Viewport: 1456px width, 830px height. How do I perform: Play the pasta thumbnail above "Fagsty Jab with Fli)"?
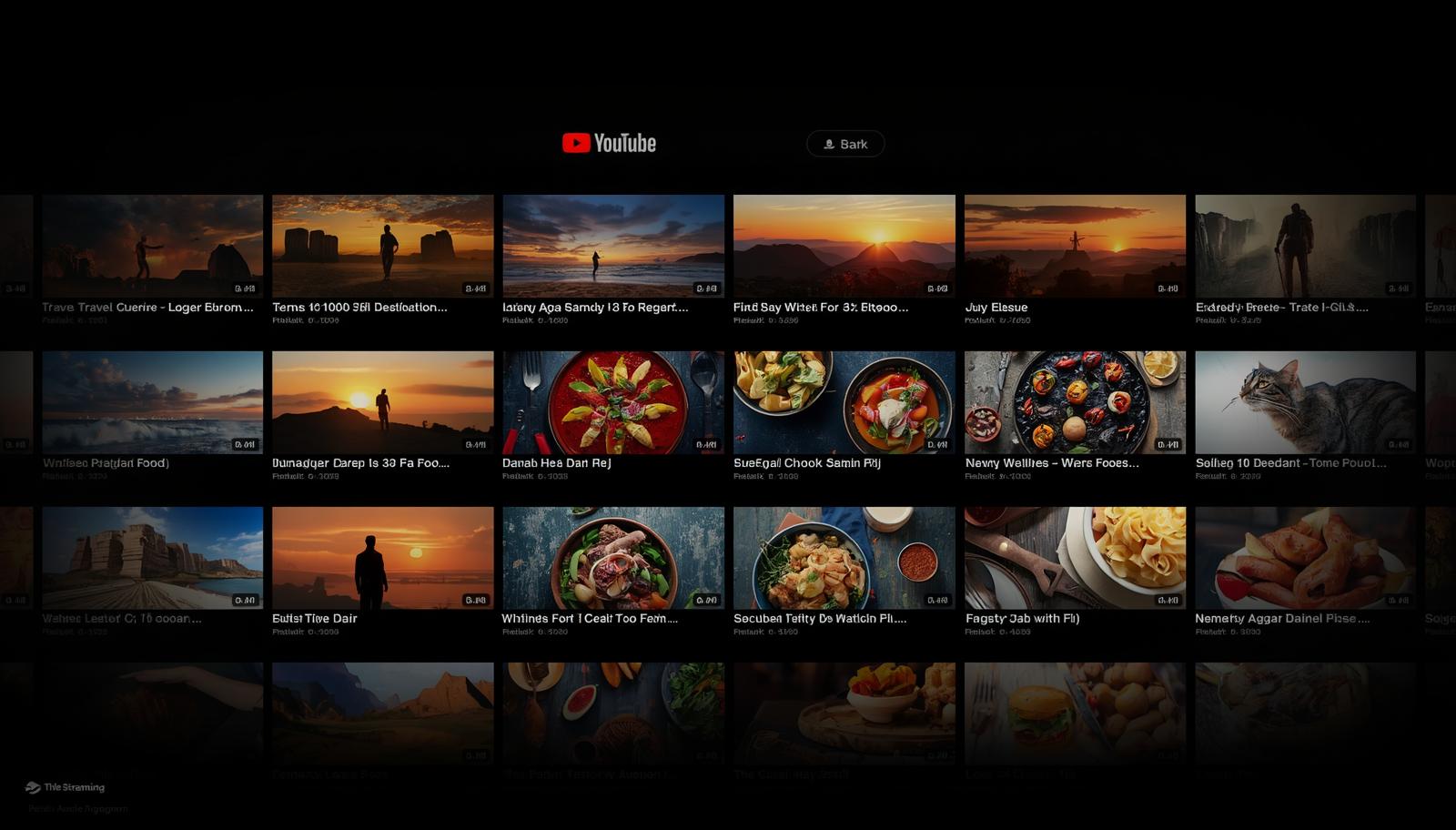point(1075,558)
